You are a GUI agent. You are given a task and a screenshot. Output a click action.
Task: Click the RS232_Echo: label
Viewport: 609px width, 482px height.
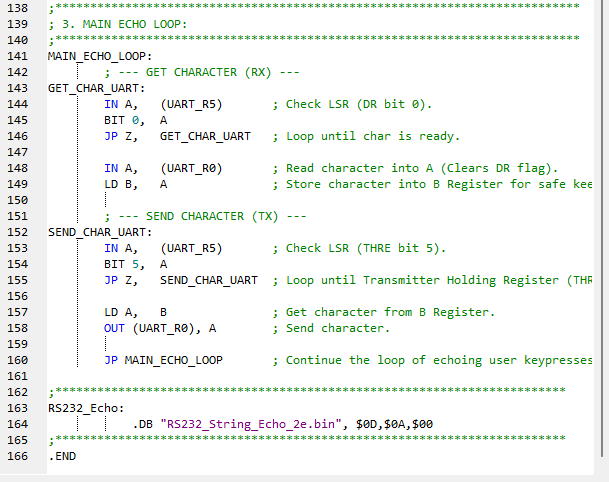pyautogui.click(x=86, y=408)
